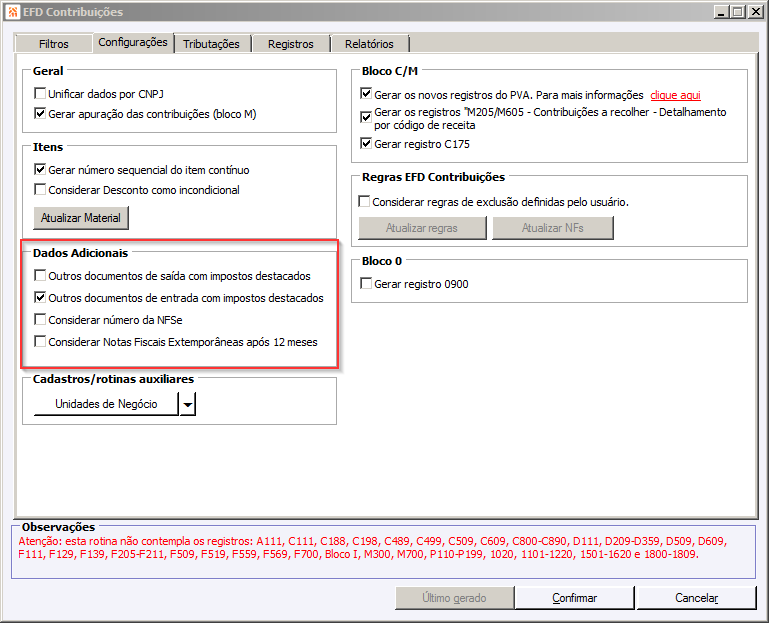Image resolution: width=769 pixels, height=623 pixels.
Task: Enable Outros documentos de saída com impostos destacados
Action: pos(40,275)
